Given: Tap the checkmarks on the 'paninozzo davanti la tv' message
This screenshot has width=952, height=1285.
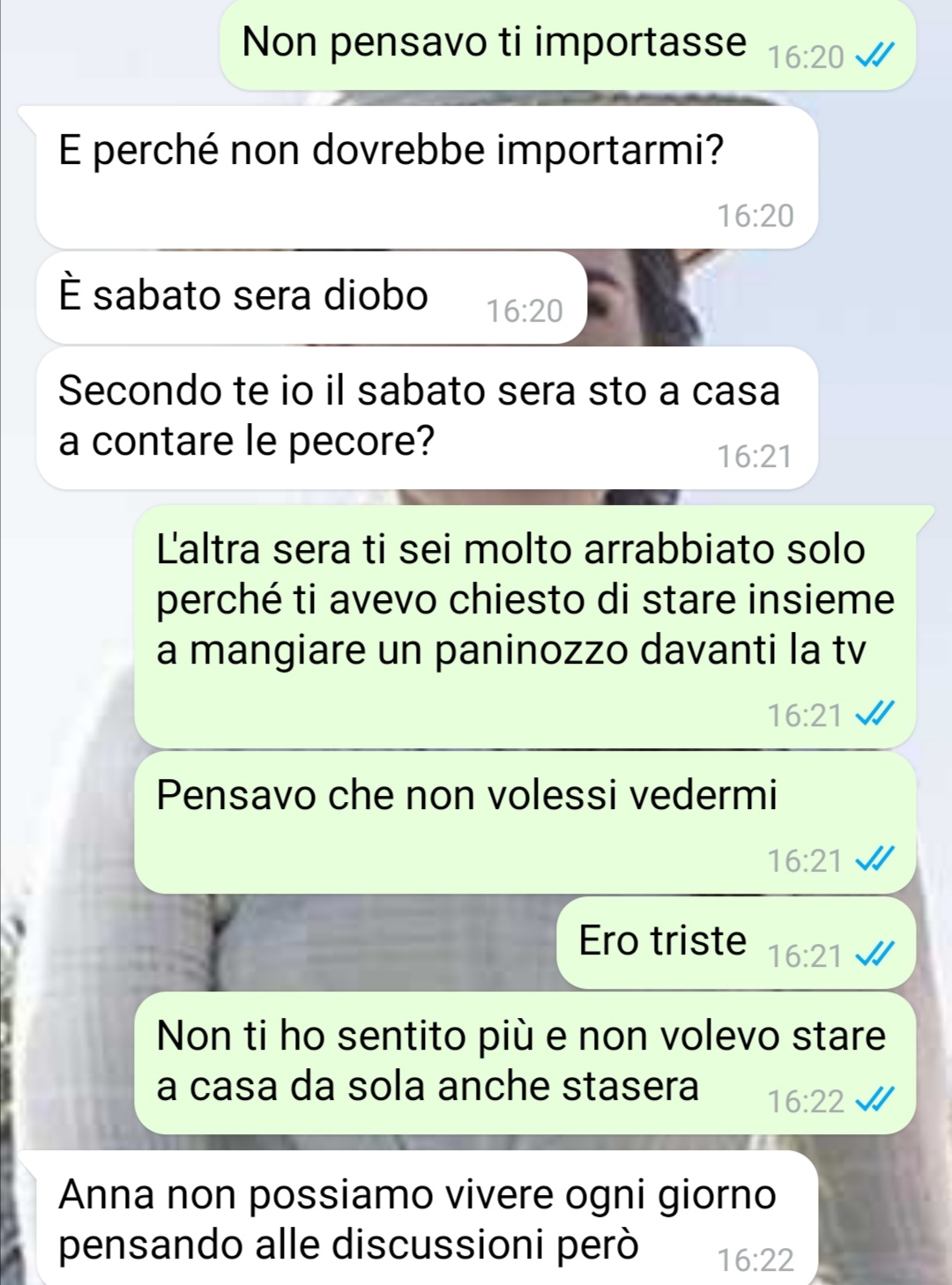Looking at the screenshot, I should pos(875,715).
